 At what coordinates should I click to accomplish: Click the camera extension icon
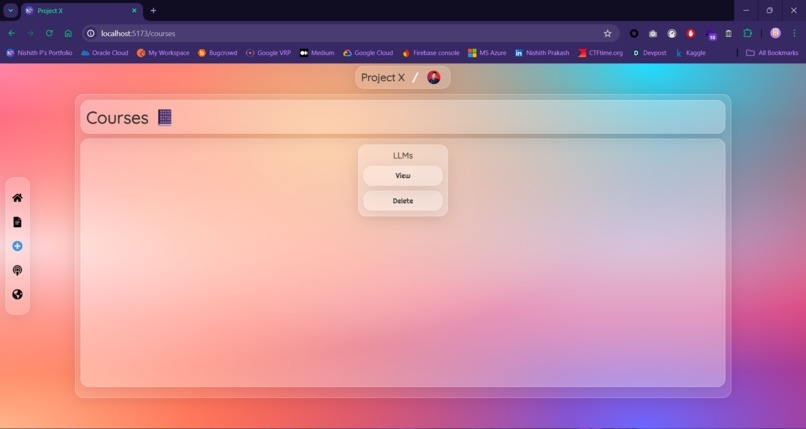[x=653, y=33]
